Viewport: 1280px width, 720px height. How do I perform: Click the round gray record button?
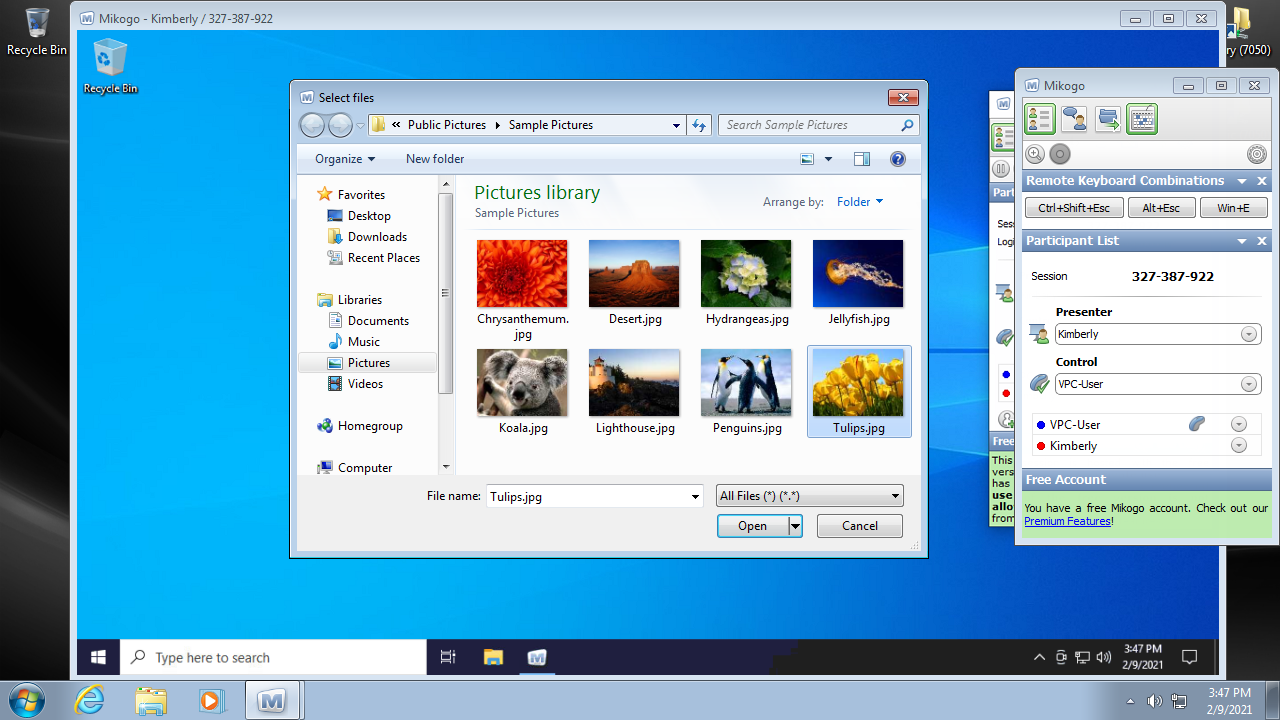tap(1060, 154)
